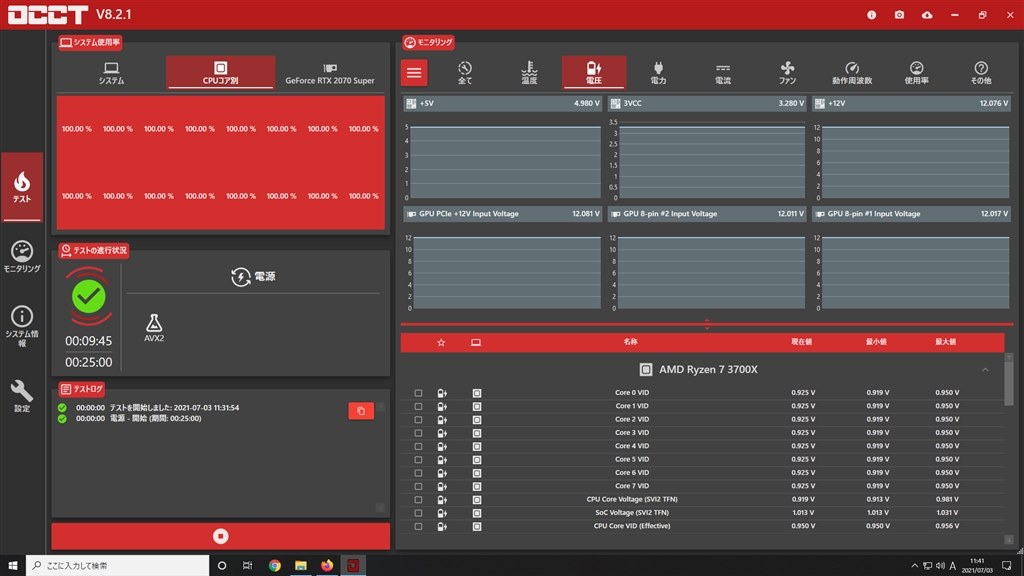Click the AMD Ryzen 7 3700X chip icon

coord(645,370)
